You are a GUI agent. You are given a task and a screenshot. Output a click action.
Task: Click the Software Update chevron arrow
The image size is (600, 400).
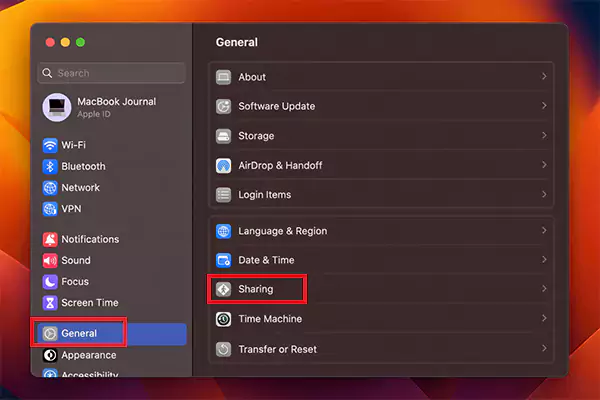[543, 106]
